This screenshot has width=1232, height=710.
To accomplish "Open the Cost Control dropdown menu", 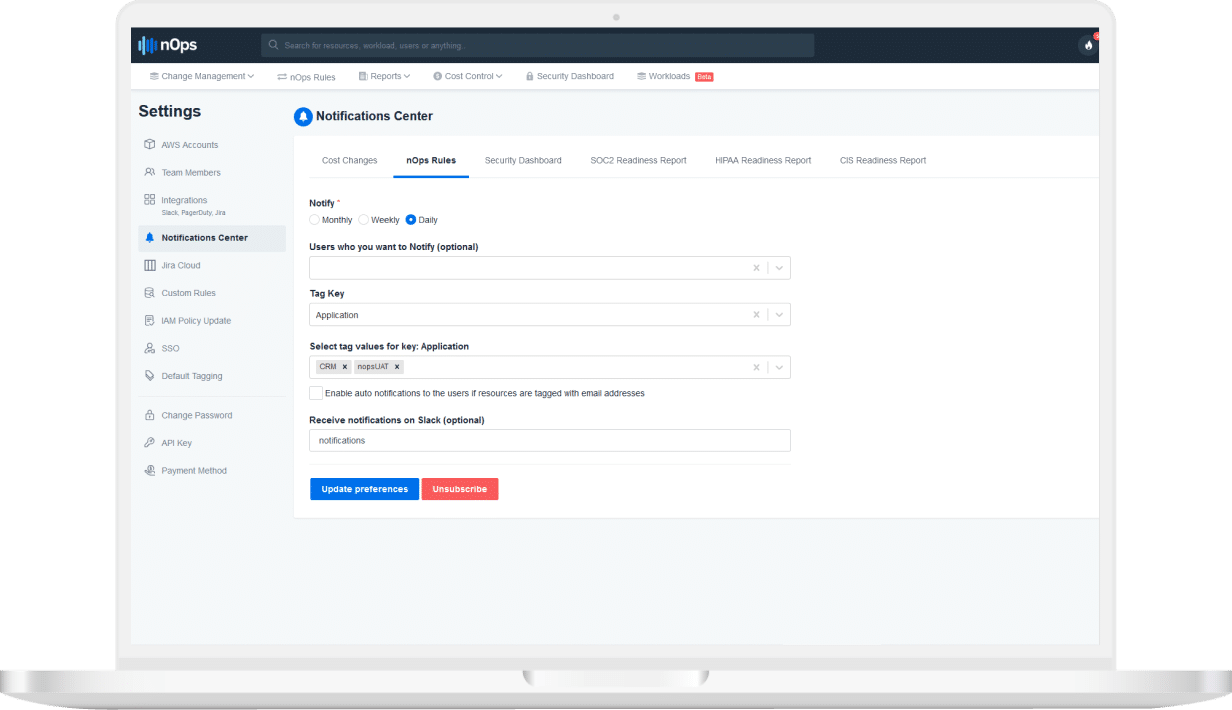I will click(x=468, y=76).
